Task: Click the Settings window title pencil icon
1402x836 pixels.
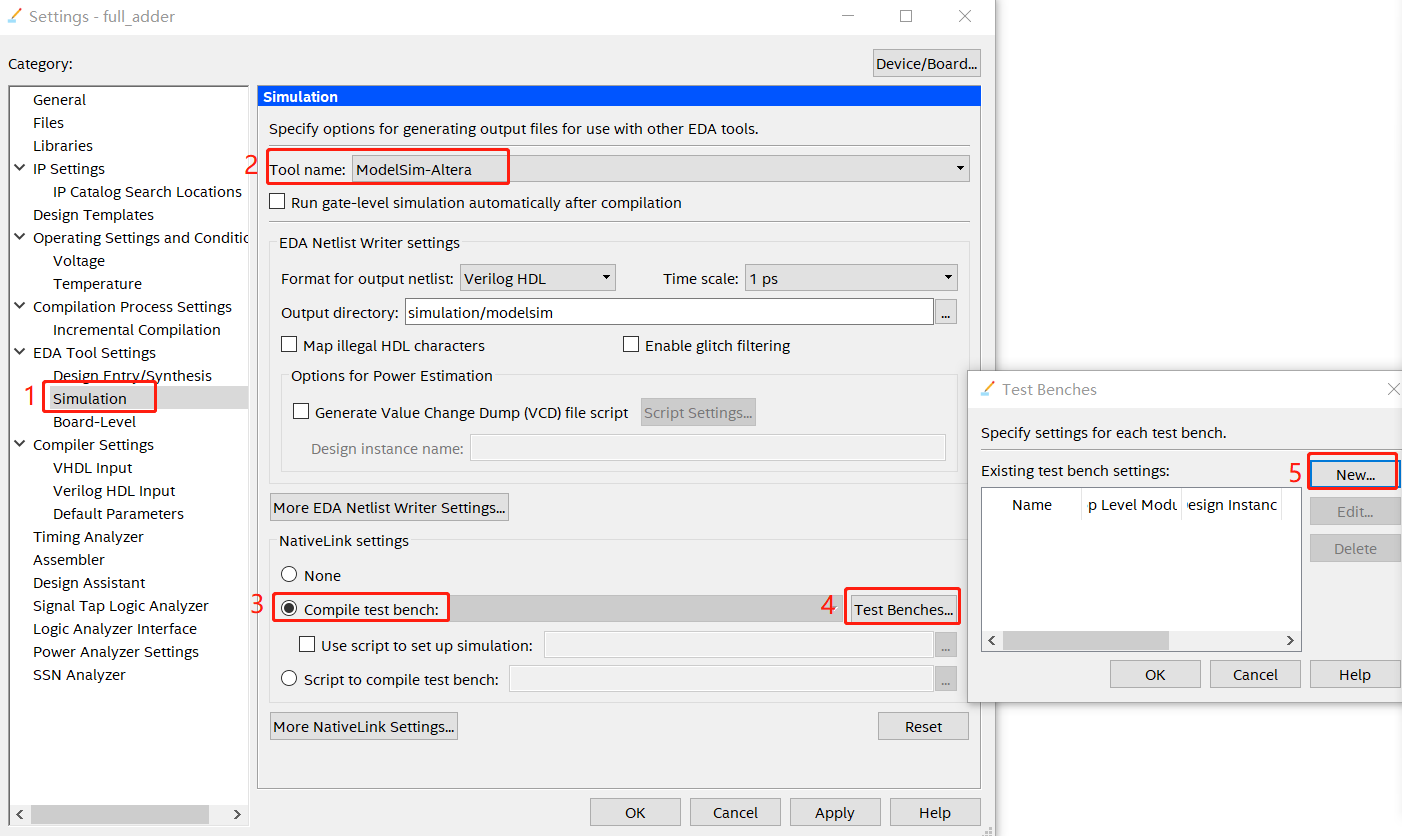Action: coord(14,16)
